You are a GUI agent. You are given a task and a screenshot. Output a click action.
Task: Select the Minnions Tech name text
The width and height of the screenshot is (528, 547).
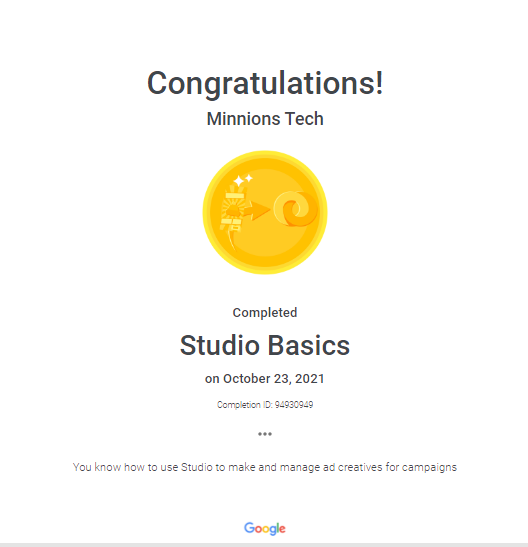265,119
